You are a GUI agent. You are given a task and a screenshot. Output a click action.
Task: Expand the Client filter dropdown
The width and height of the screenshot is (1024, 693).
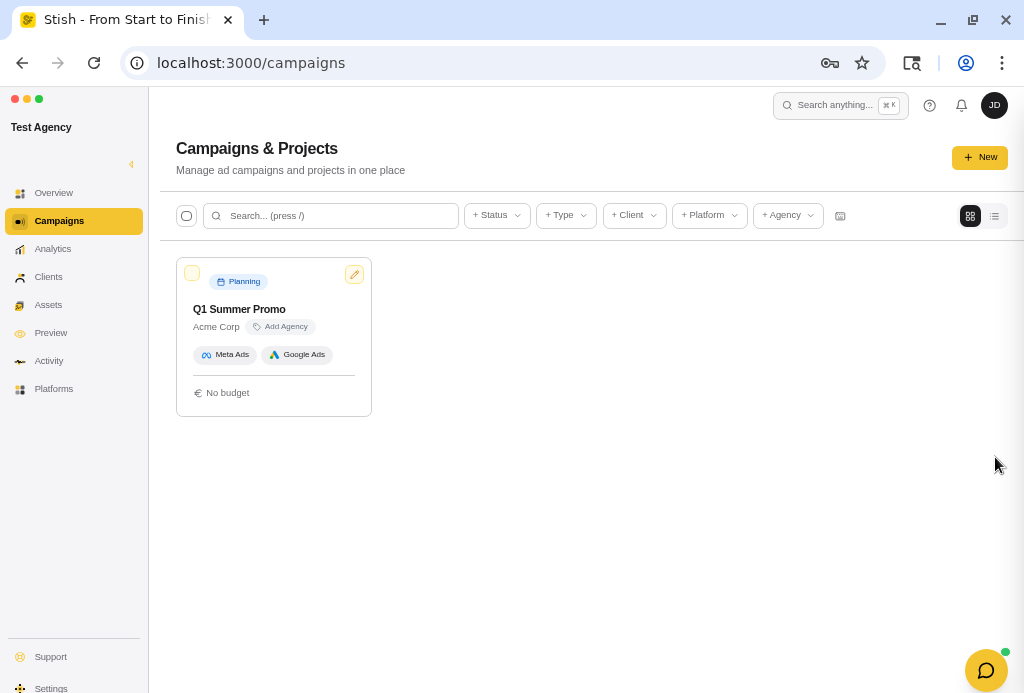point(634,216)
